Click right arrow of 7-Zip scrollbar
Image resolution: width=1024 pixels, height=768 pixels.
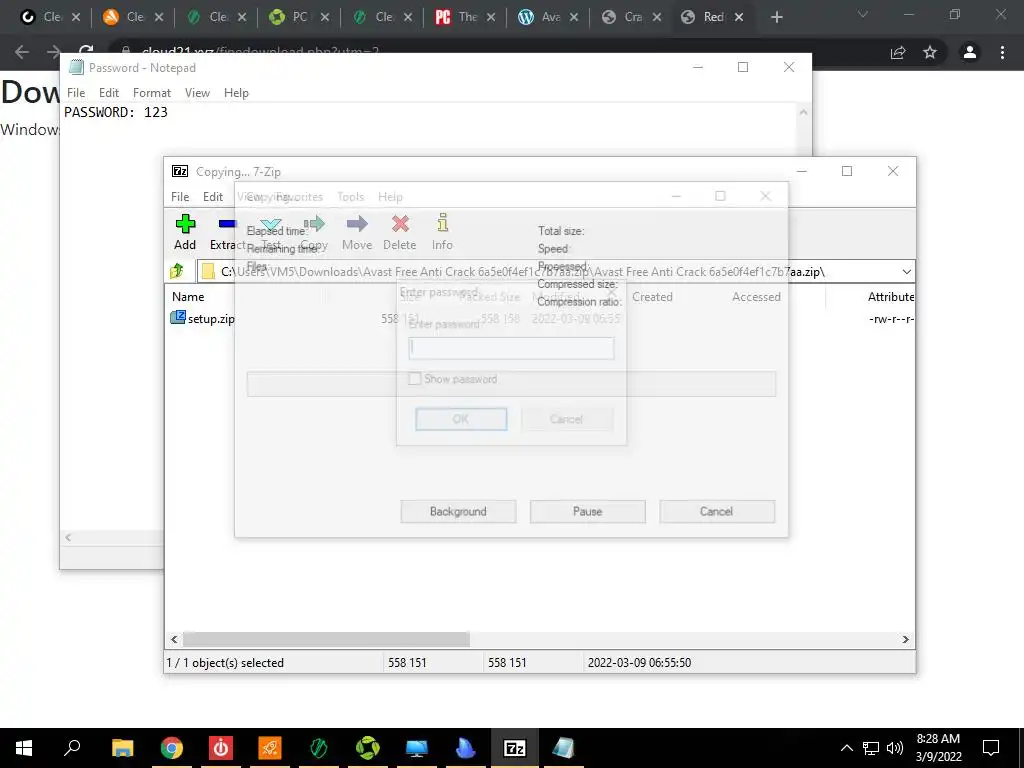tap(906, 639)
